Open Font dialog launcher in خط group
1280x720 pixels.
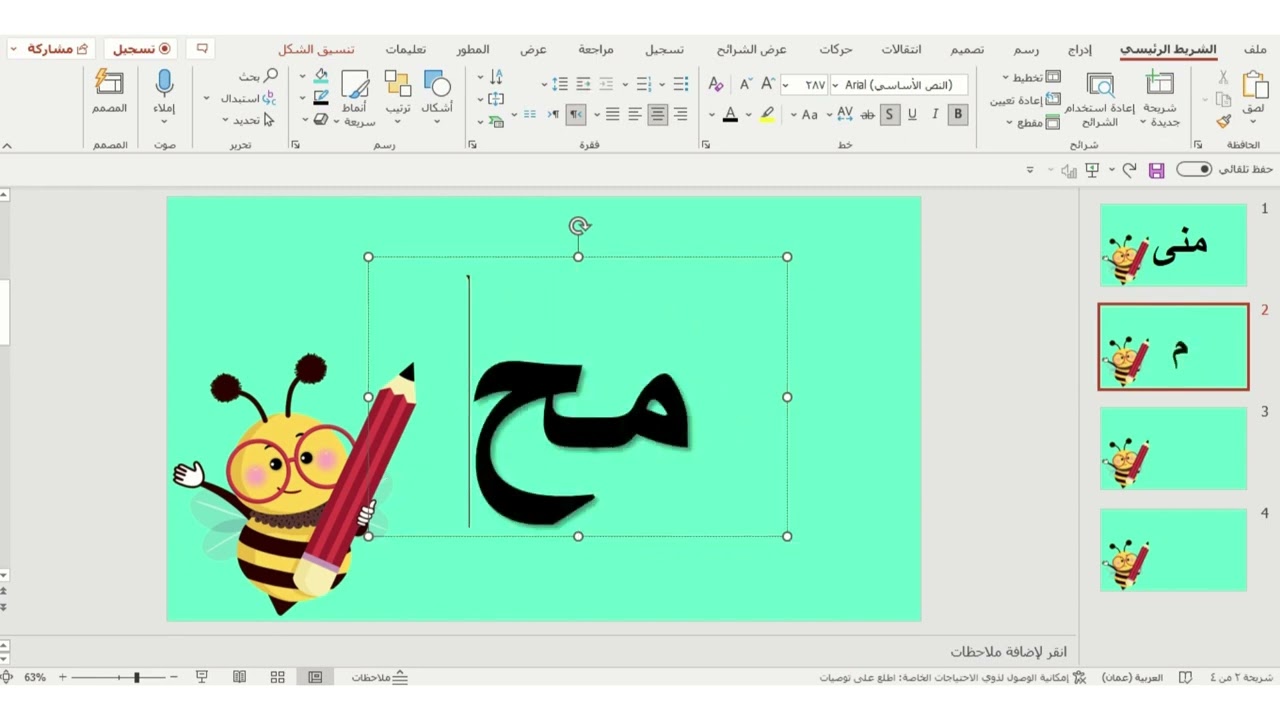(x=705, y=145)
